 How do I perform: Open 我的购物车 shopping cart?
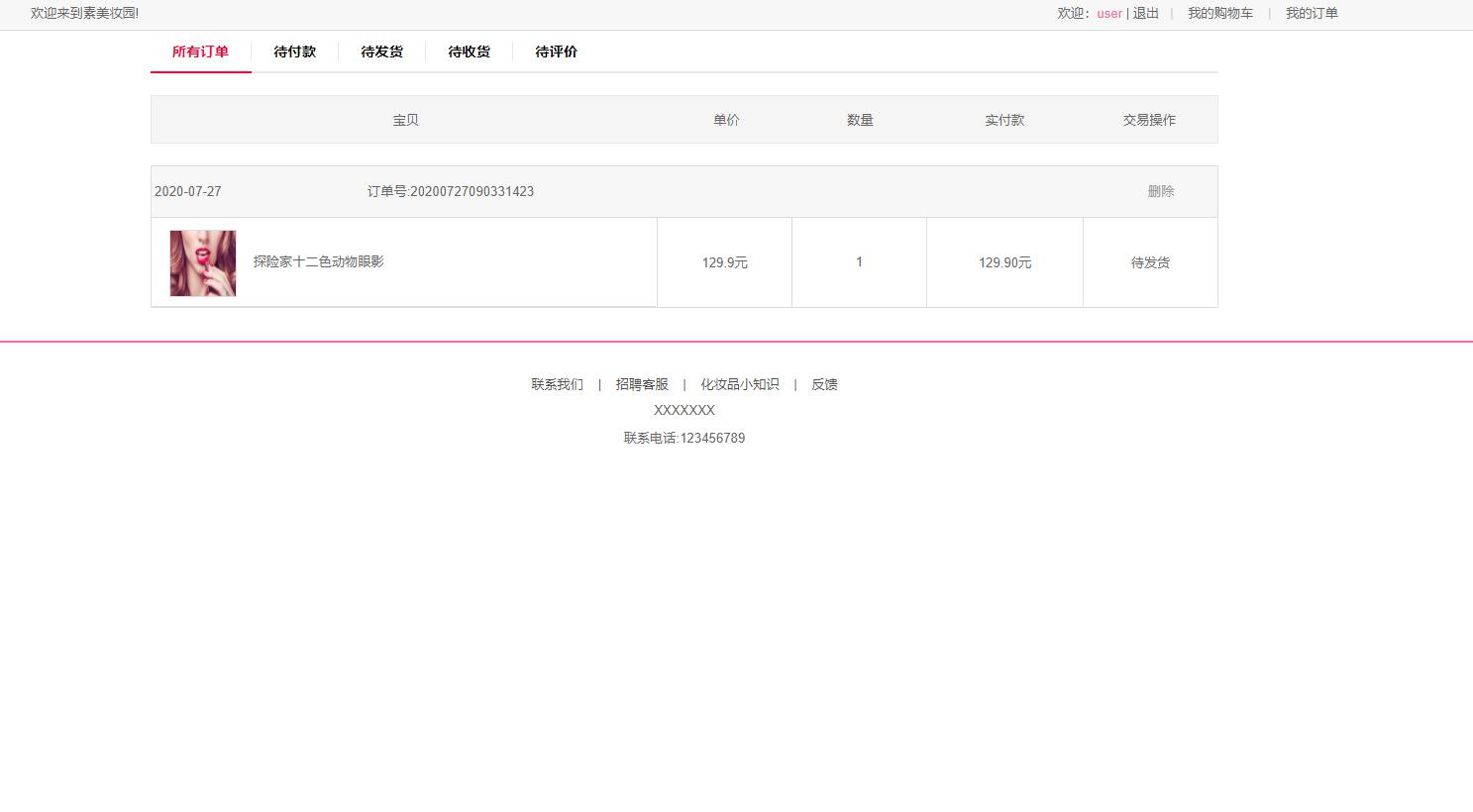click(1220, 14)
